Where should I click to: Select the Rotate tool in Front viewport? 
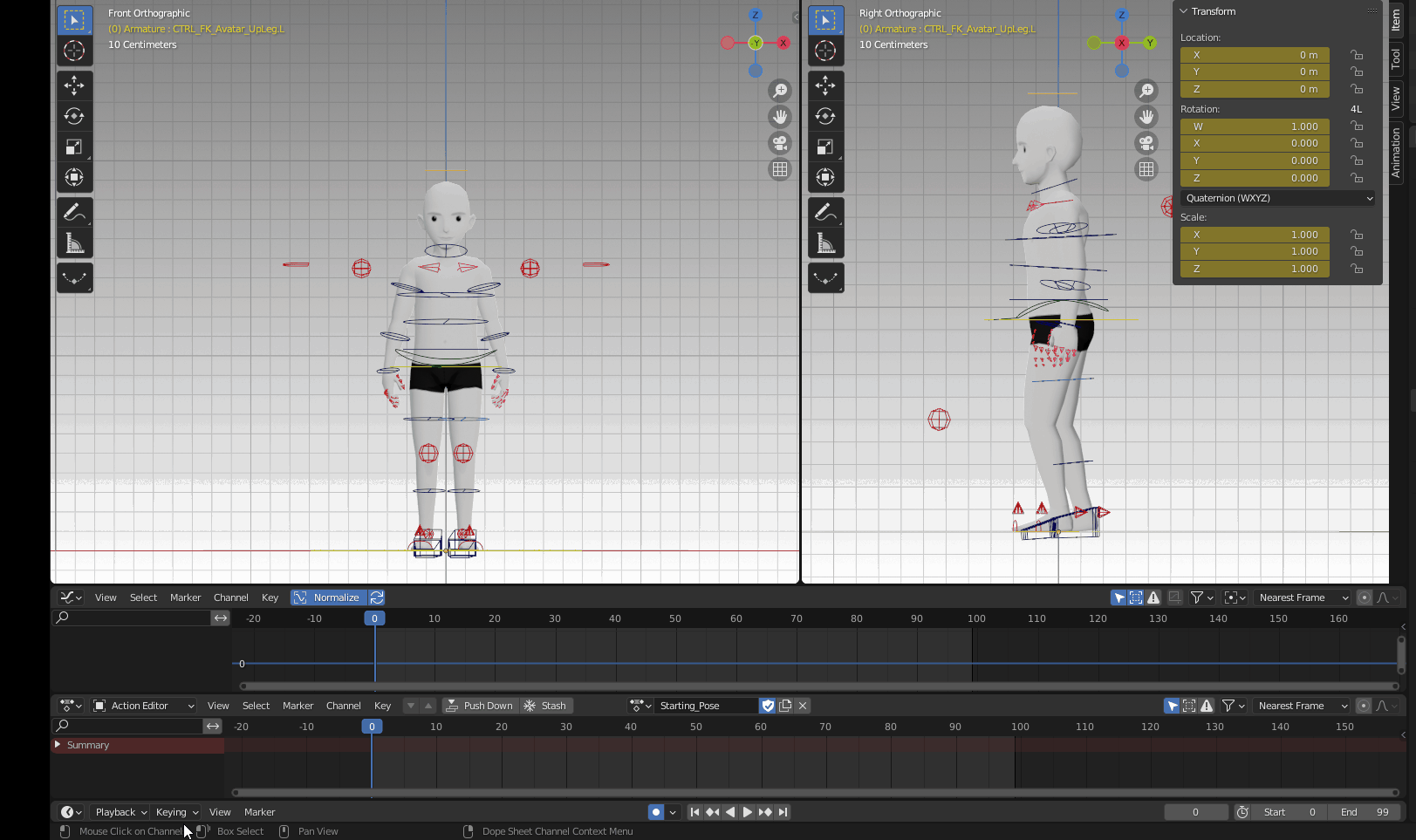point(74,116)
